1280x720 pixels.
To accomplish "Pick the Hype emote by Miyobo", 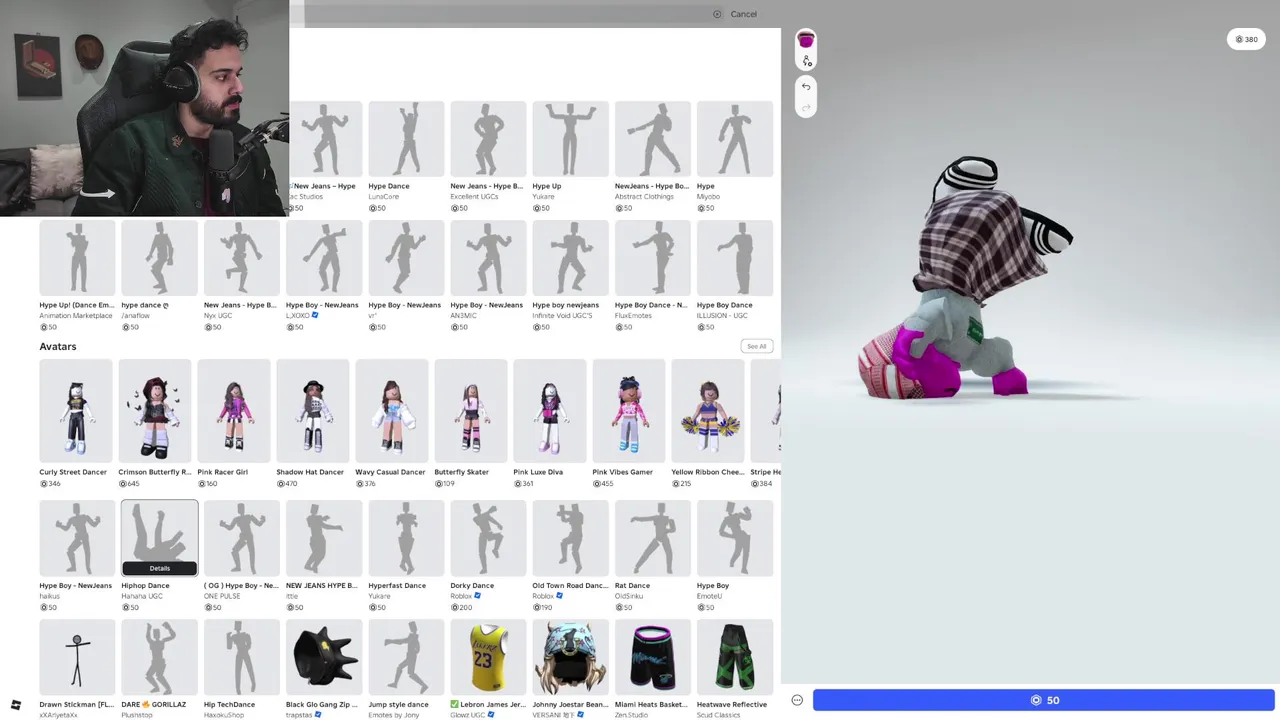I will [x=735, y=156].
